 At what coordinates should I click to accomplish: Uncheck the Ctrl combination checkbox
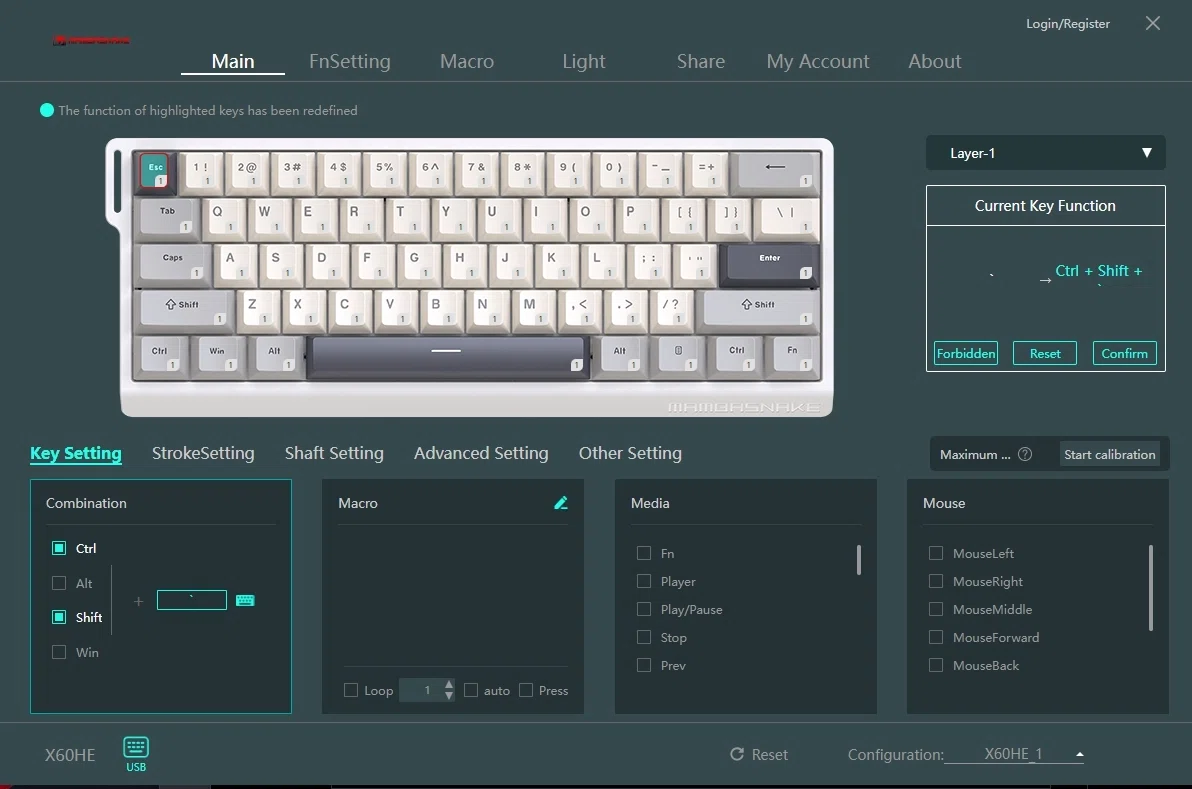59,548
